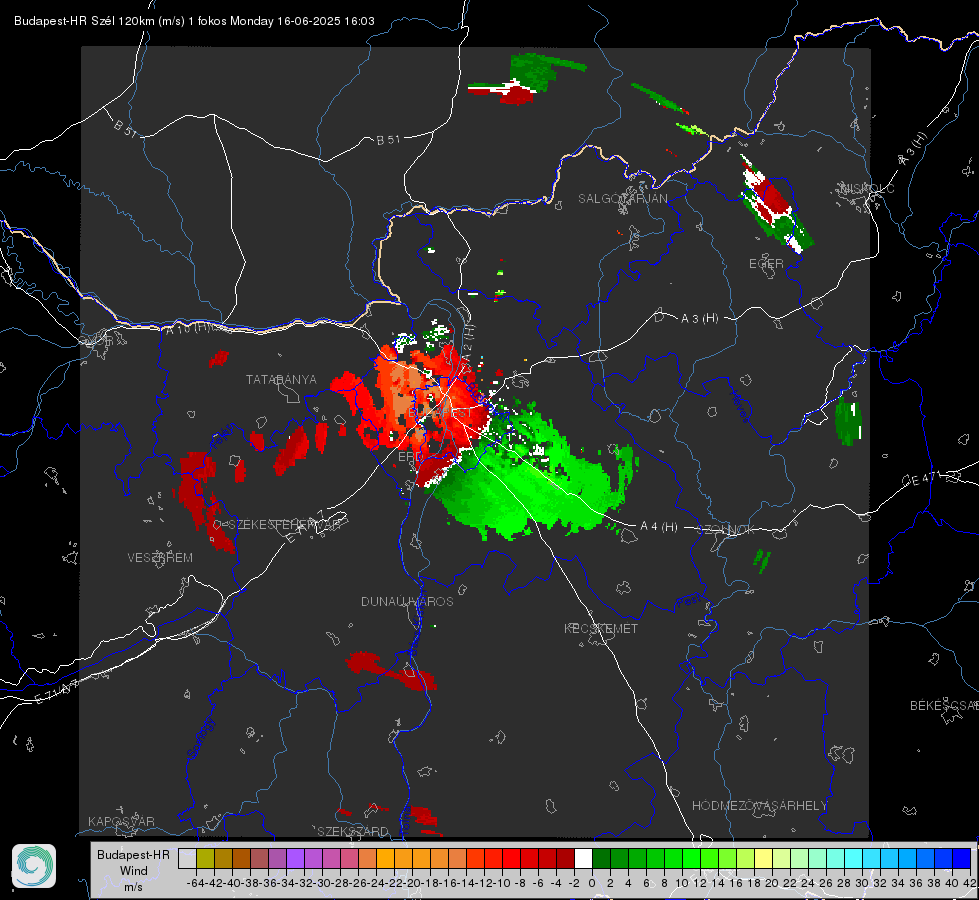Screen dimensions: 979x900
Task: Pick the dark red swatch for -4 to -2
Action: pos(565,858)
